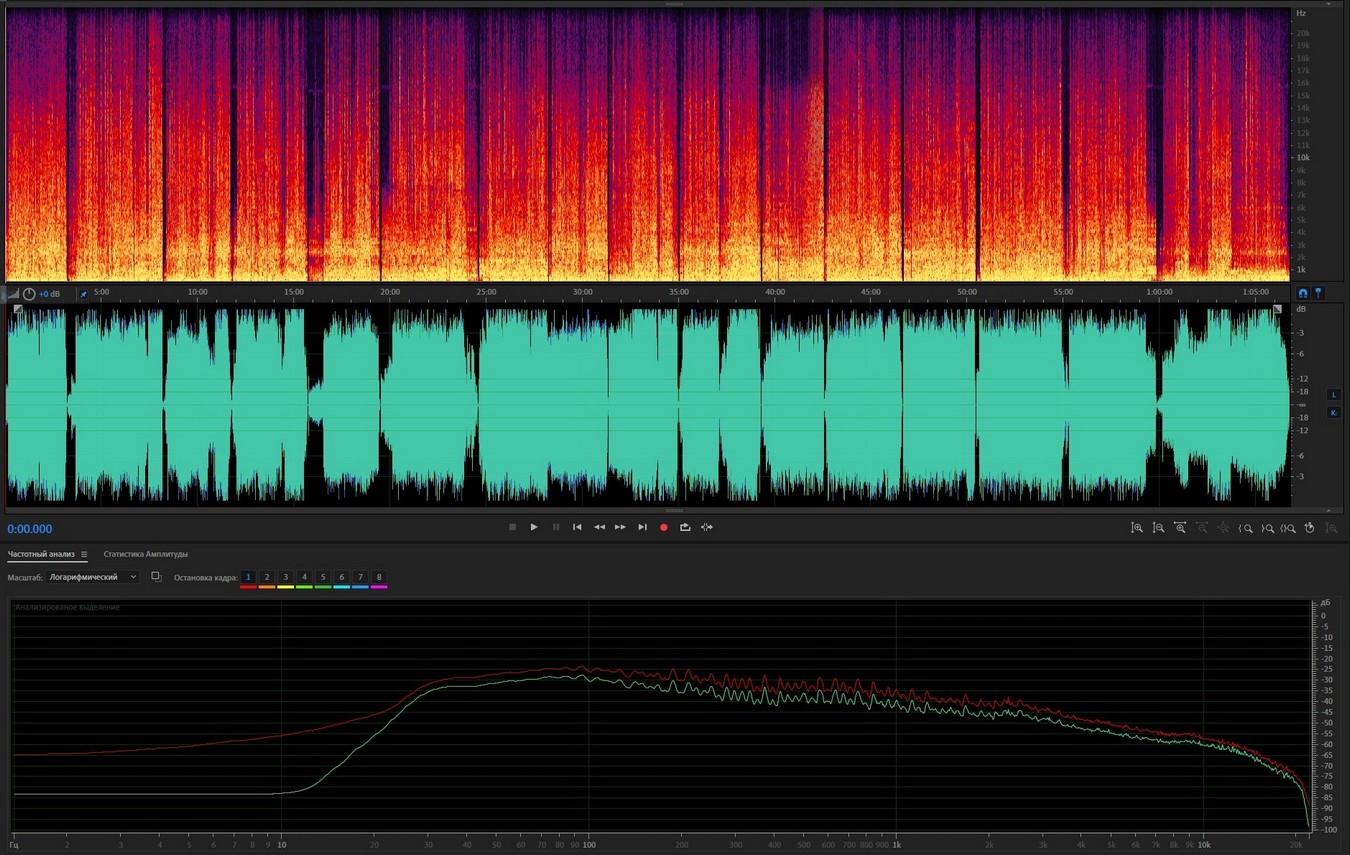Open the Частотный анализ panel menu
The image size is (1350, 855).
(84, 554)
